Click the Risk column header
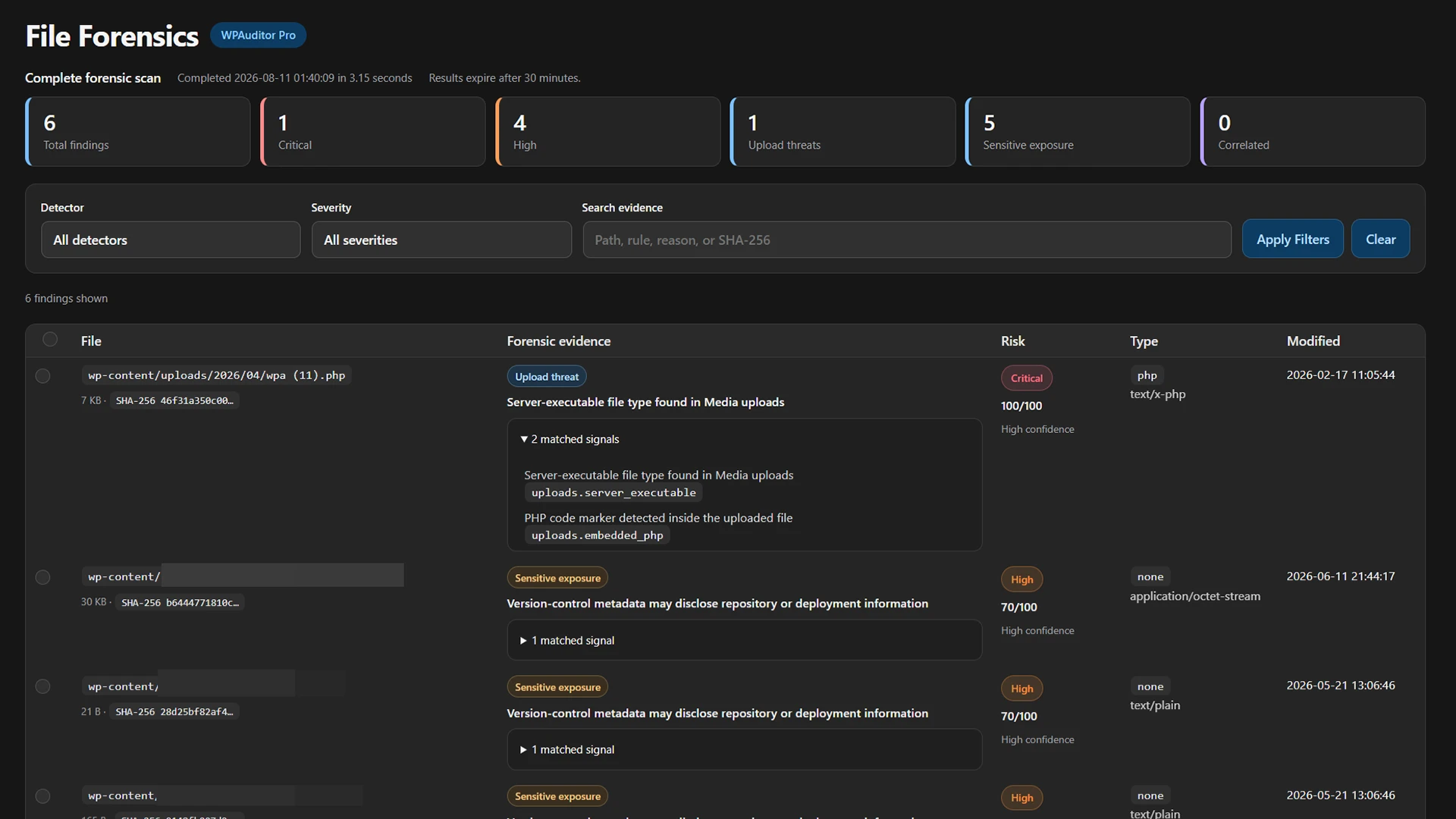1456x819 pixels. click(1012, 341)
